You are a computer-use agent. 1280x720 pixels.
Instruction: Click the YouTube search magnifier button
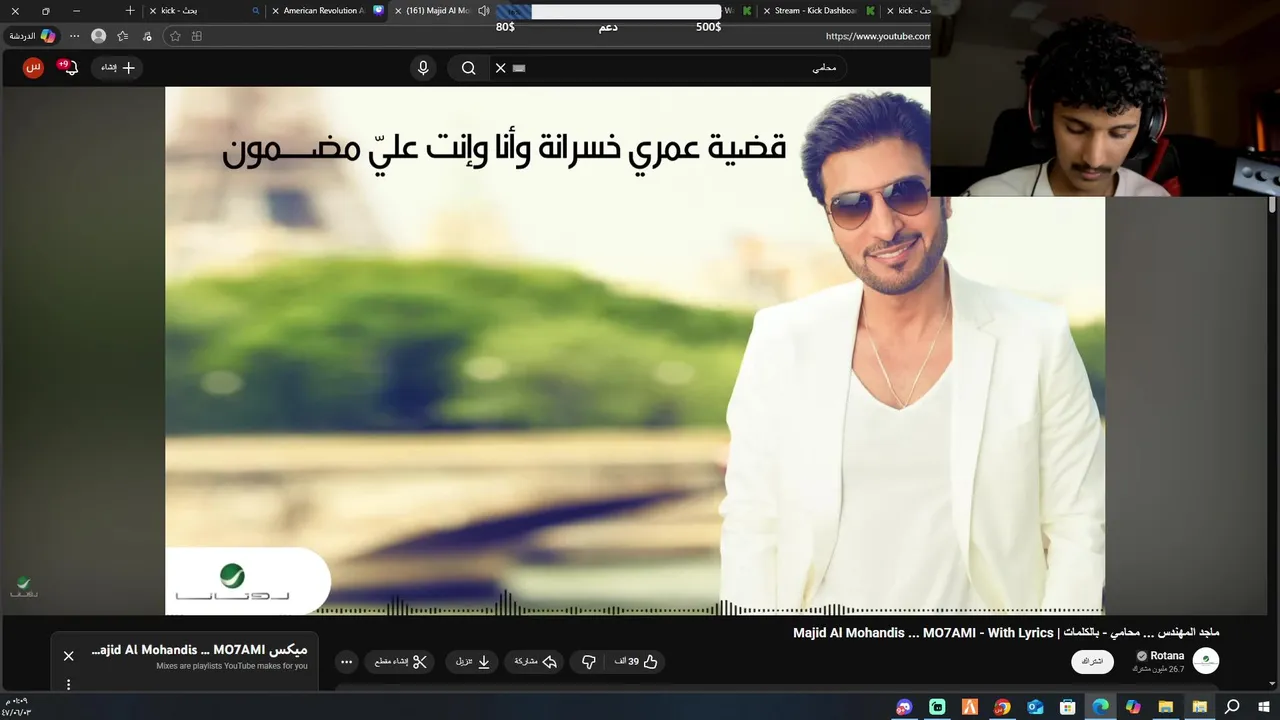click(468, 68)
